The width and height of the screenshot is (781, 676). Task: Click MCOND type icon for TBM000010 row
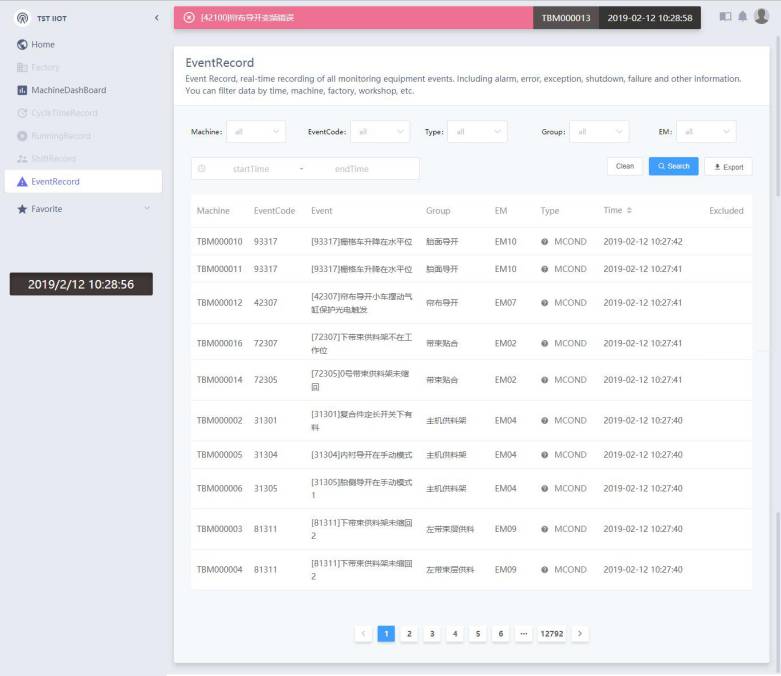(x=545, y=242)
